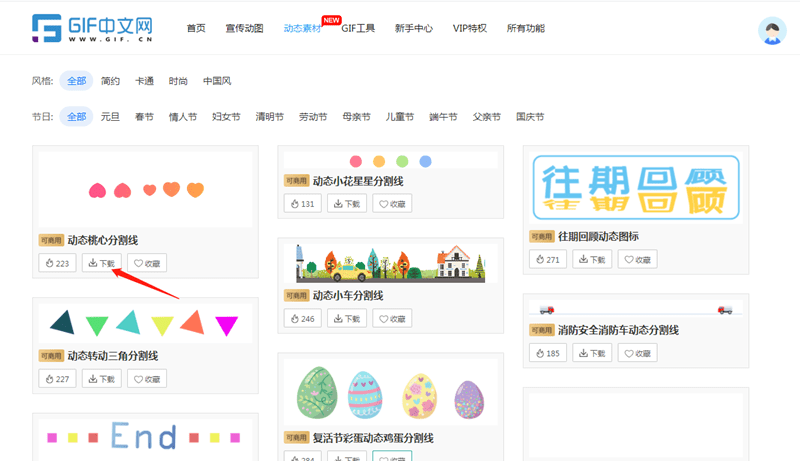Filter holiday by 父亲节
Screen dimensions: 800x461
click(x=486, y=116)
